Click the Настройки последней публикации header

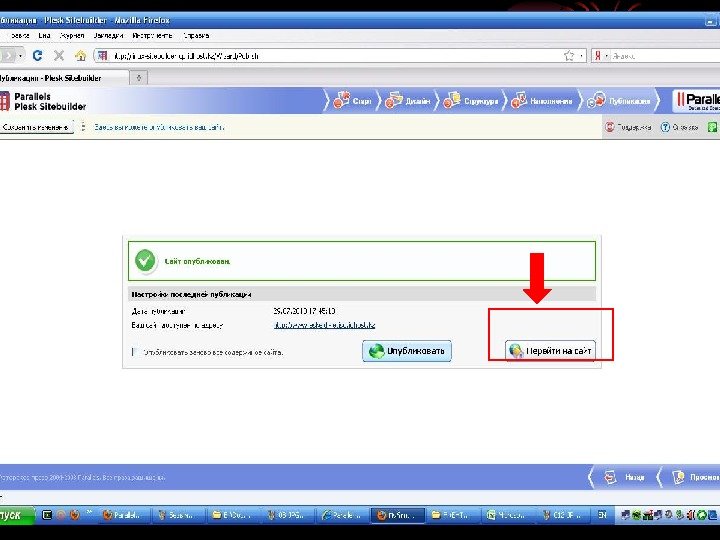191,294
